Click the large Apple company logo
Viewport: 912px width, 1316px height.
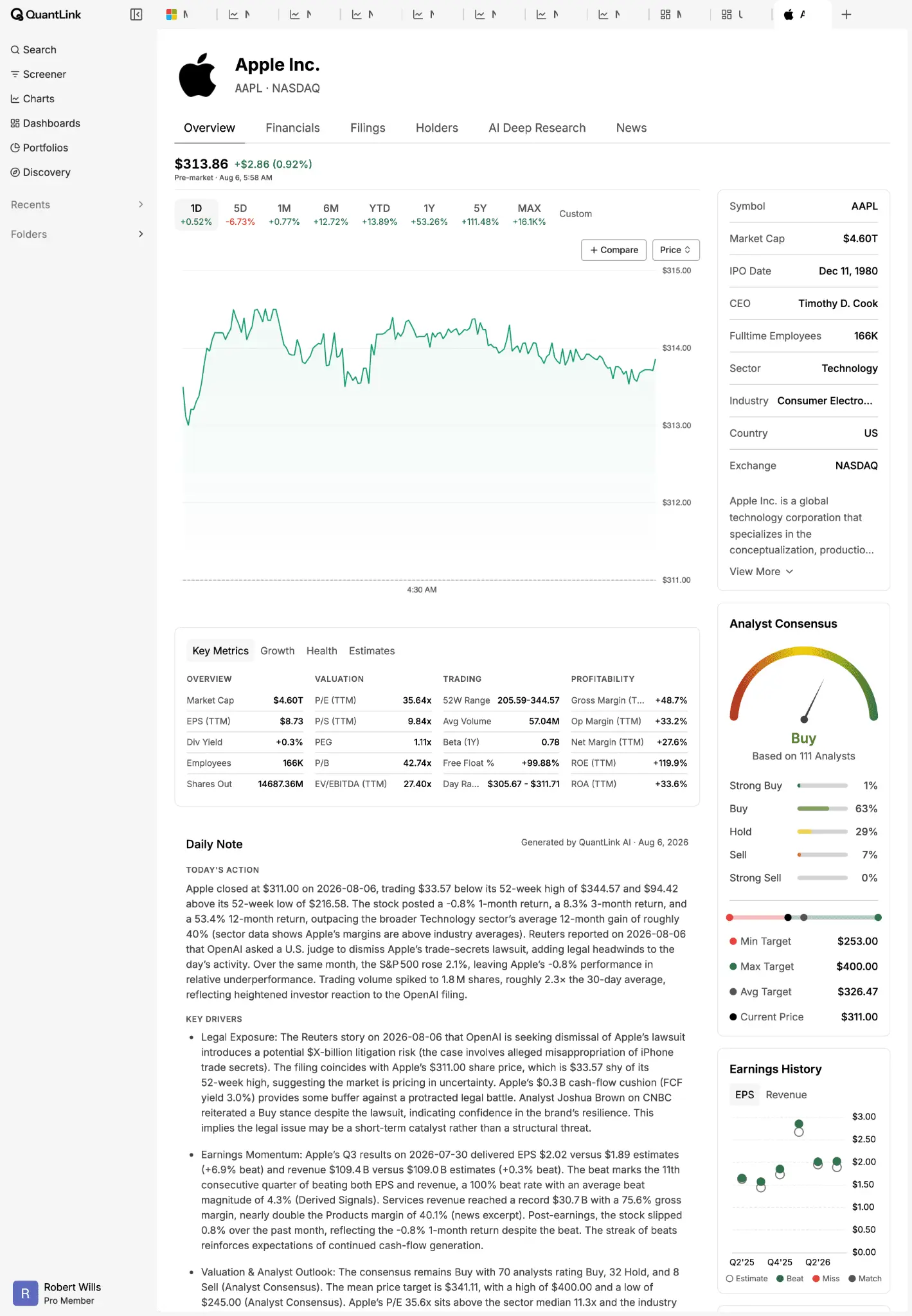(198, 75)
